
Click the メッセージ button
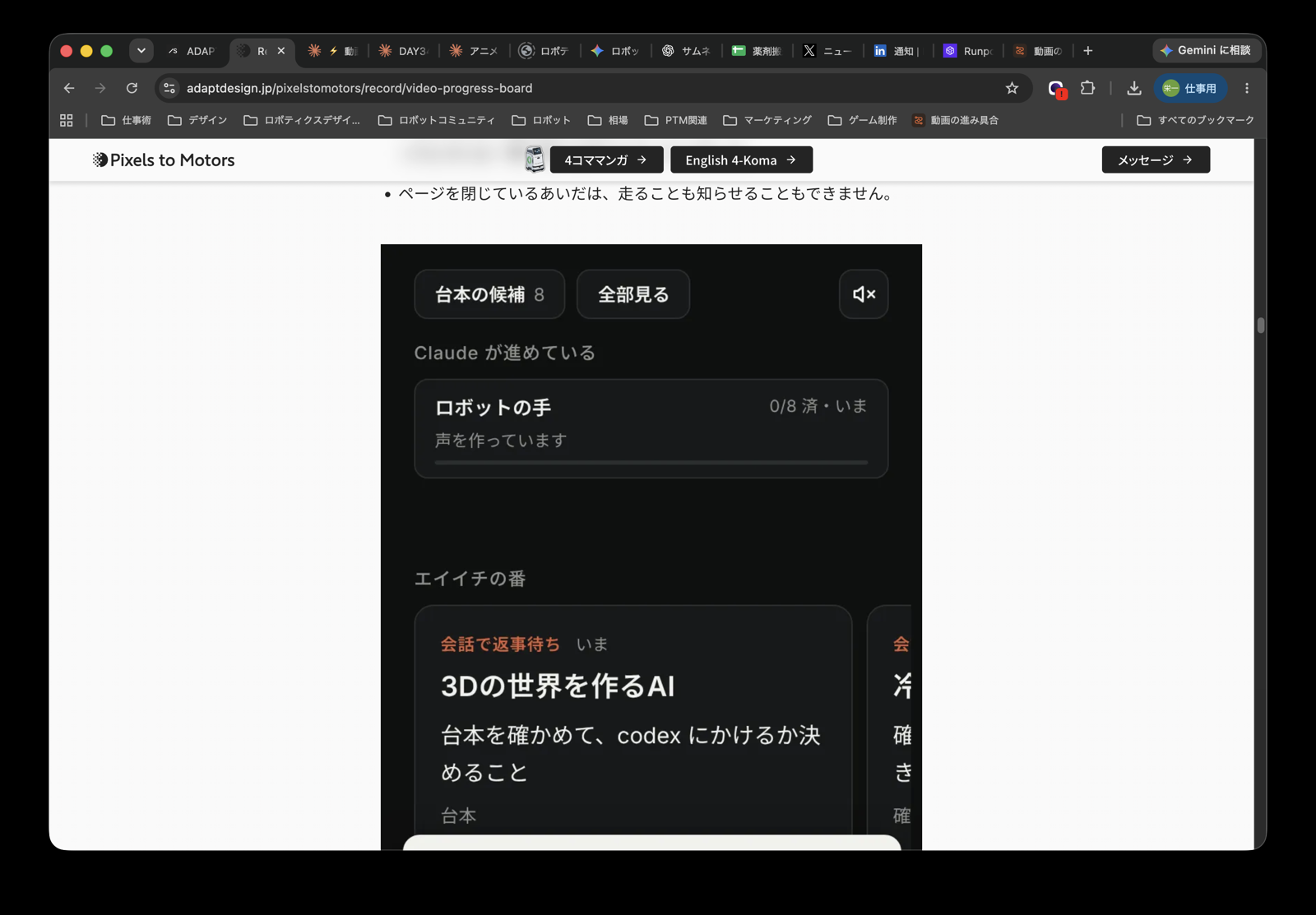[1156, 159]
